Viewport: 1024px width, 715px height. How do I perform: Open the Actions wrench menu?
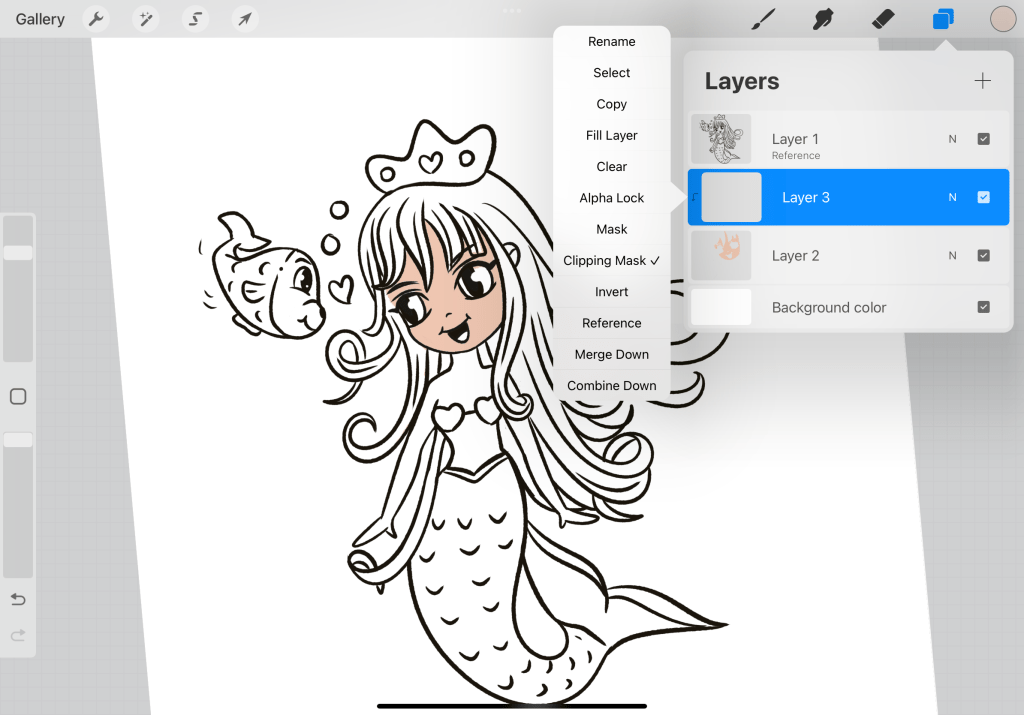tap(96, 19)
